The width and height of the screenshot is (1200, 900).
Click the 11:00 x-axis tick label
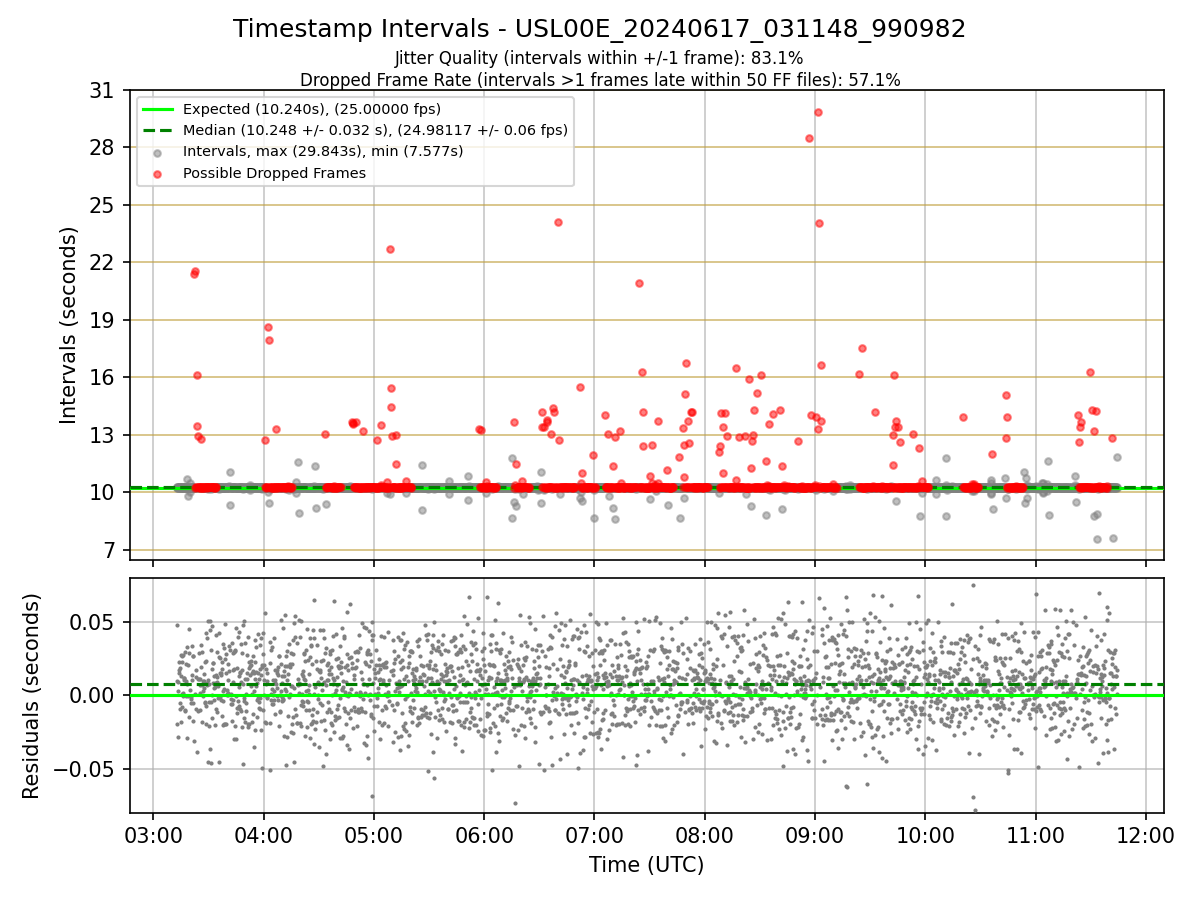click(1035, 834)
